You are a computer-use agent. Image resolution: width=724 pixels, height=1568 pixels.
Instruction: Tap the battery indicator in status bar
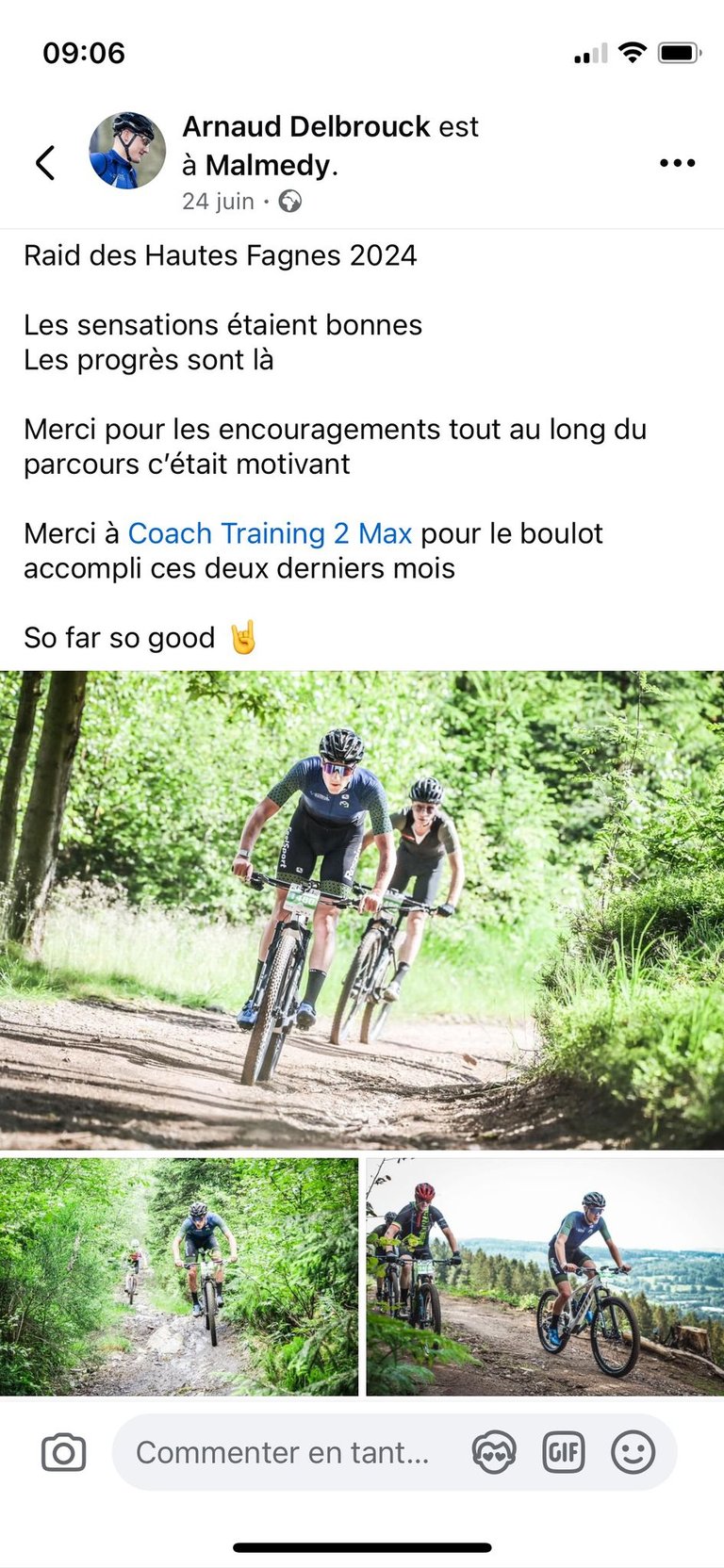click(x=680, y=53)
